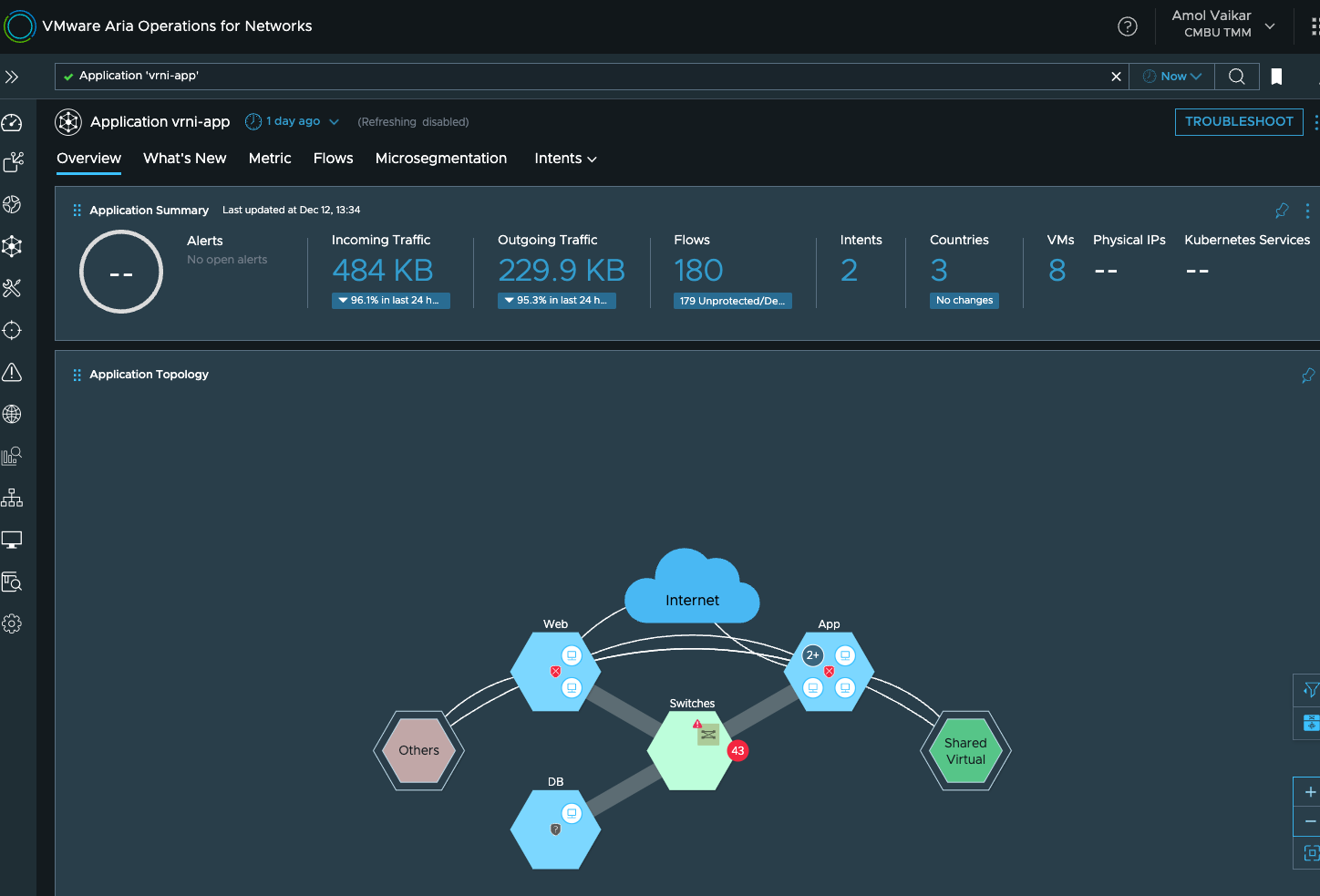
Task: Click the No changes countries badge
Action: point(964,301)
